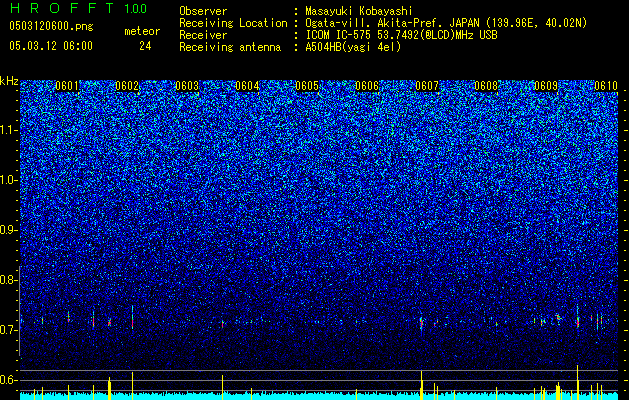Click the 0605 time marker

pos(307,86)
